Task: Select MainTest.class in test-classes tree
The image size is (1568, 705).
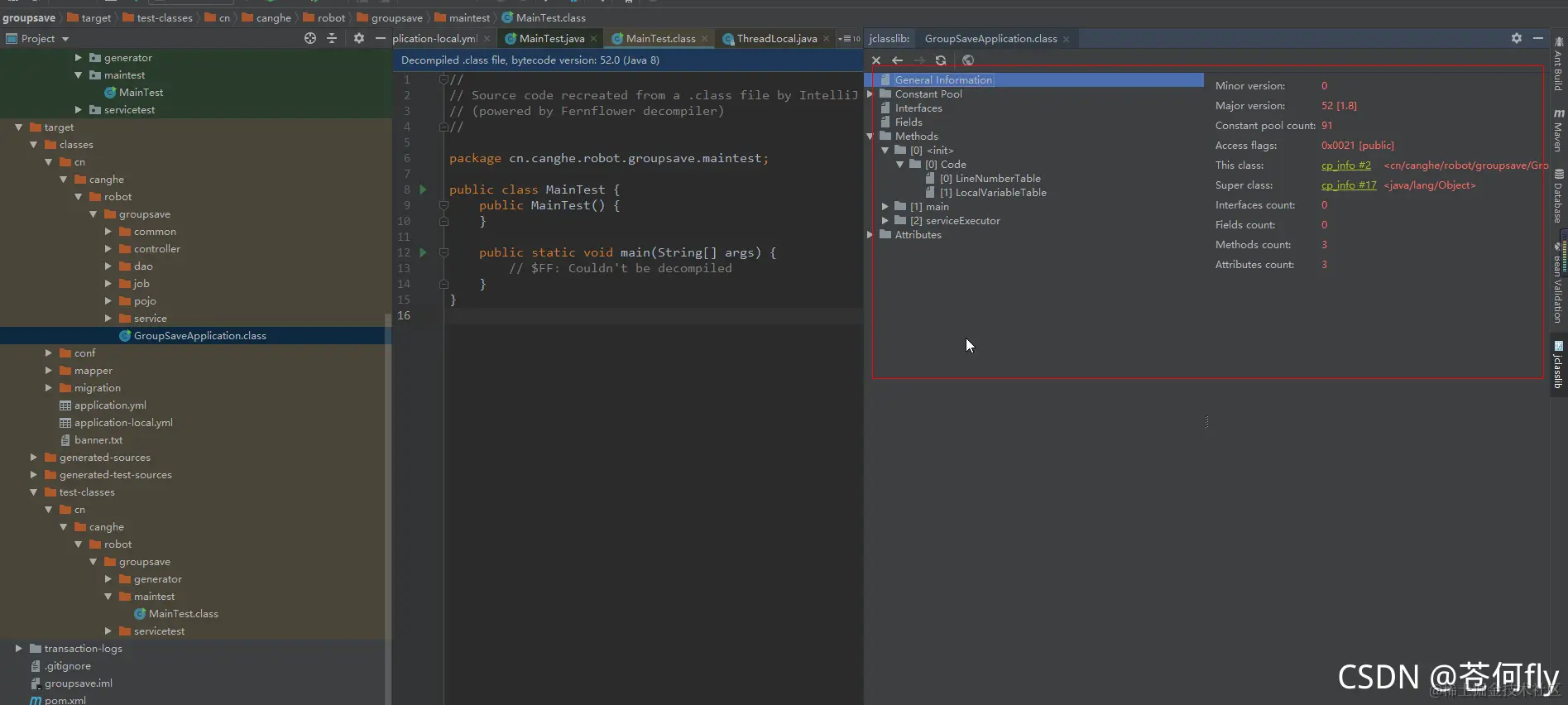Action: pyautogui.click(x=183, y=614)
